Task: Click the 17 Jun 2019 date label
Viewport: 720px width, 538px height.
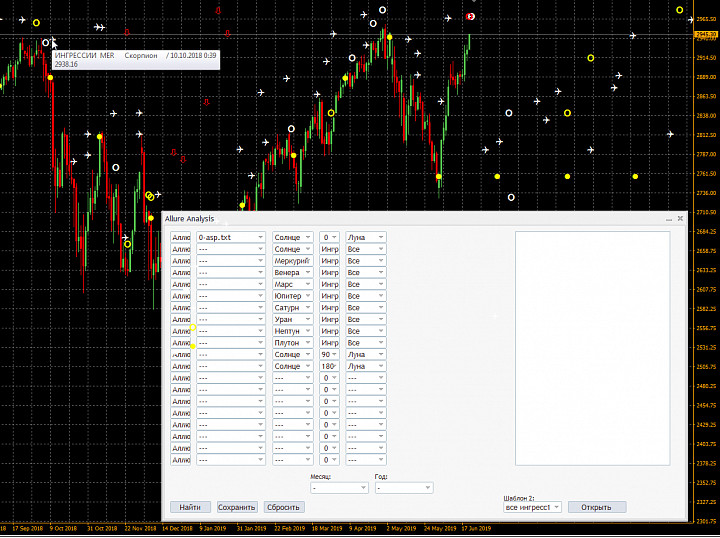Action: pyautogui.click(x=476, y=528)
